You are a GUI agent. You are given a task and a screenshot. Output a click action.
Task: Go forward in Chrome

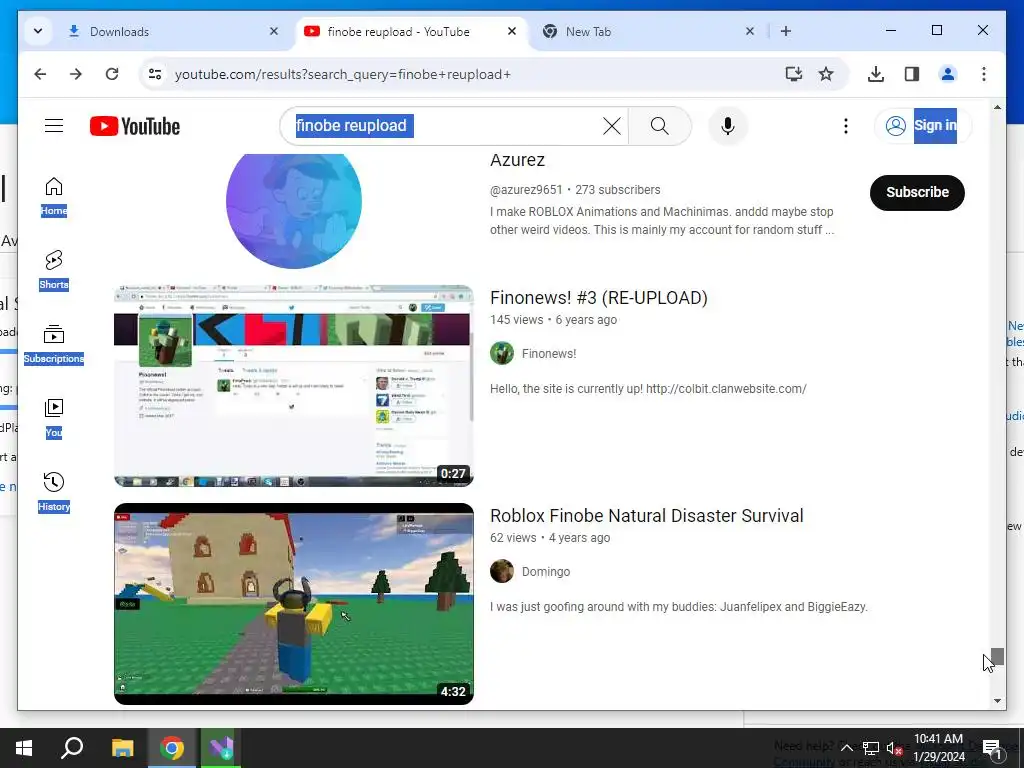tap(76, 74)
